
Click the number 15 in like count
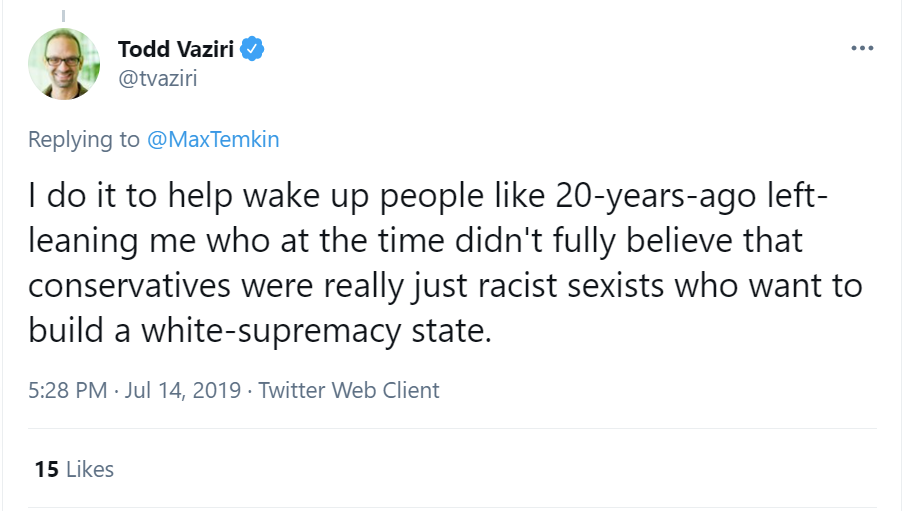(x=46, y=469)
